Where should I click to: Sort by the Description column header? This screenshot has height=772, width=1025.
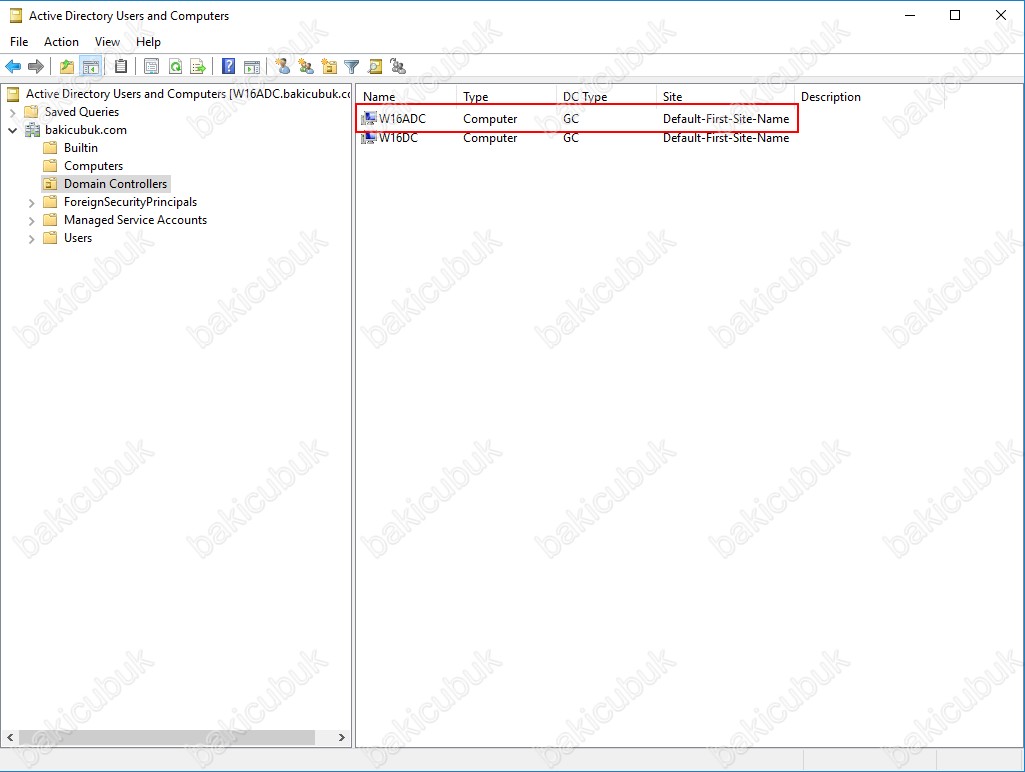[869, 97]
